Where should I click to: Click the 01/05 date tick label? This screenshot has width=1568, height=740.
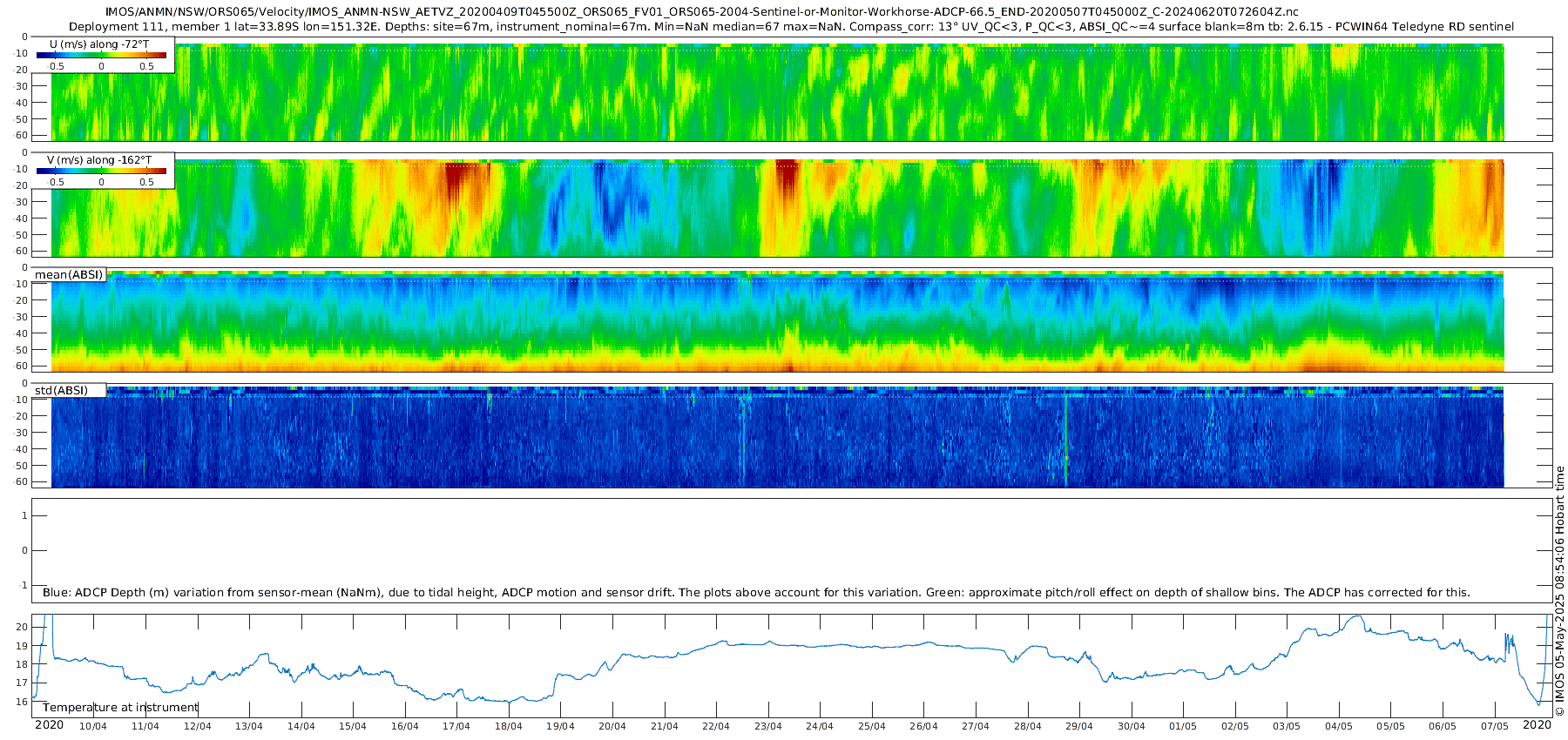tap(1183, 726)
